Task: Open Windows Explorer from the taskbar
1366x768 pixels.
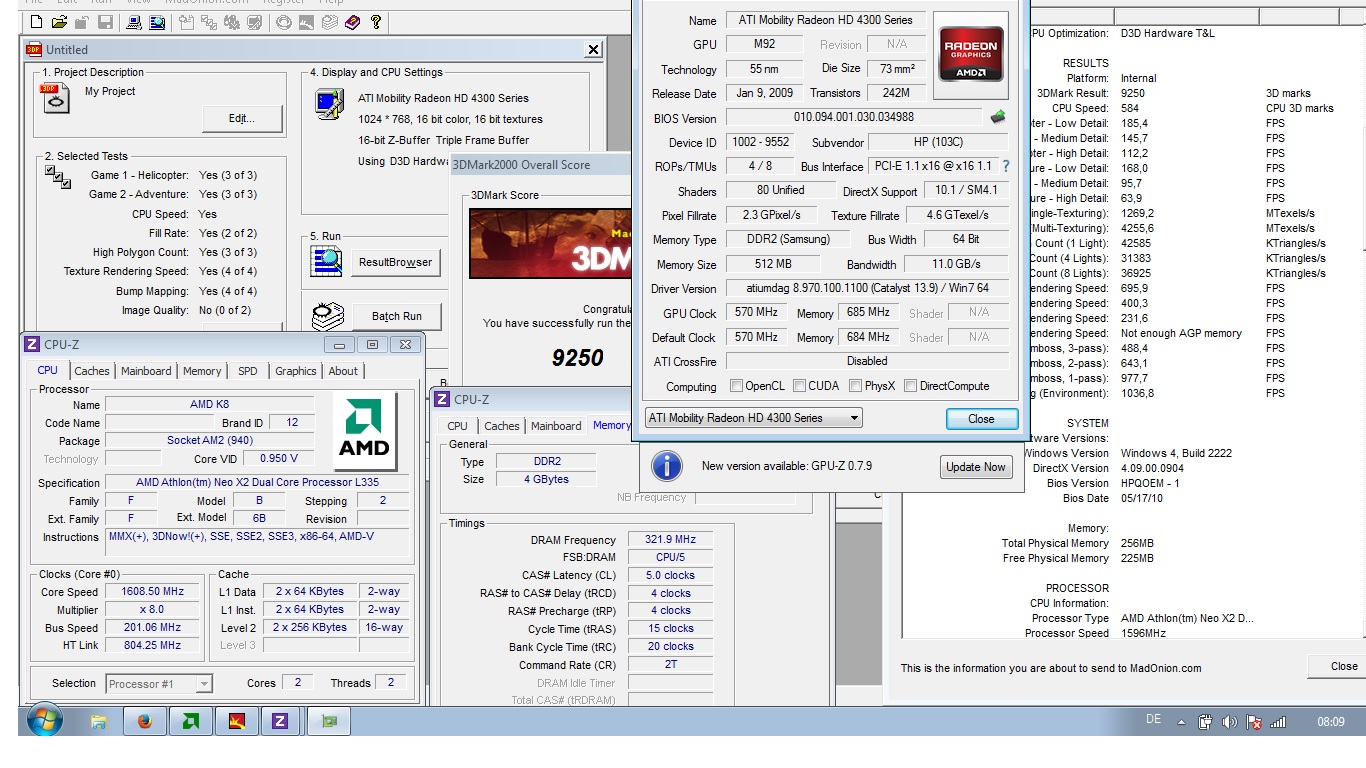Action: (99, 721)
